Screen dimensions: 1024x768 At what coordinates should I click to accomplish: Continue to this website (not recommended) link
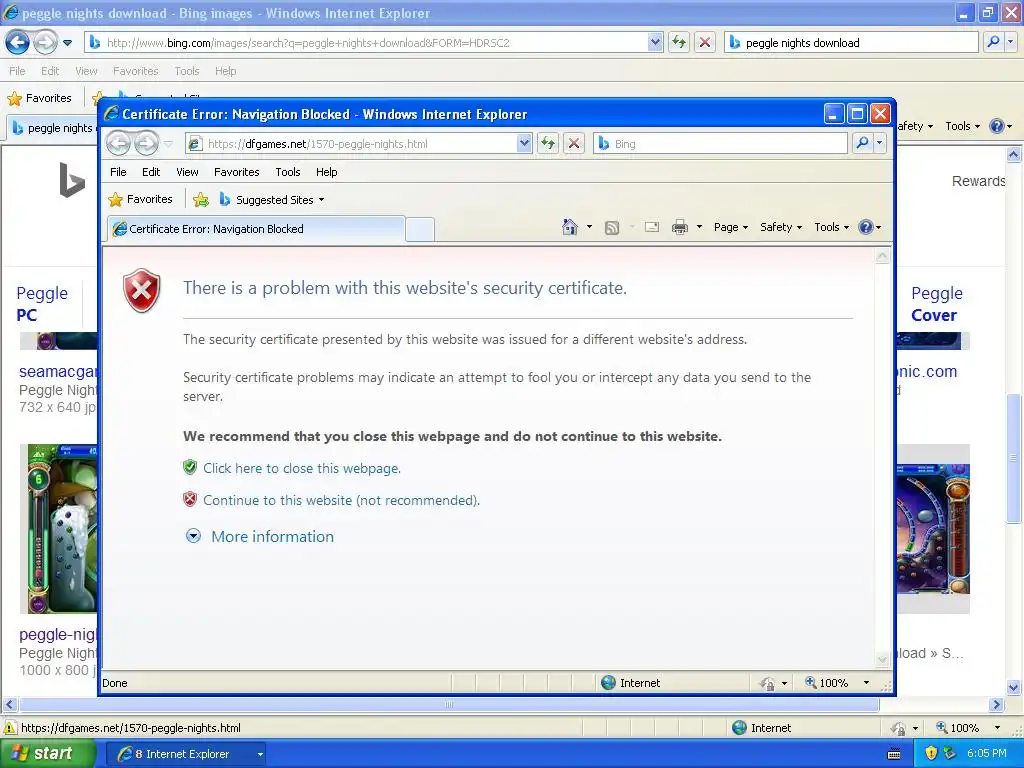point(342,500)
